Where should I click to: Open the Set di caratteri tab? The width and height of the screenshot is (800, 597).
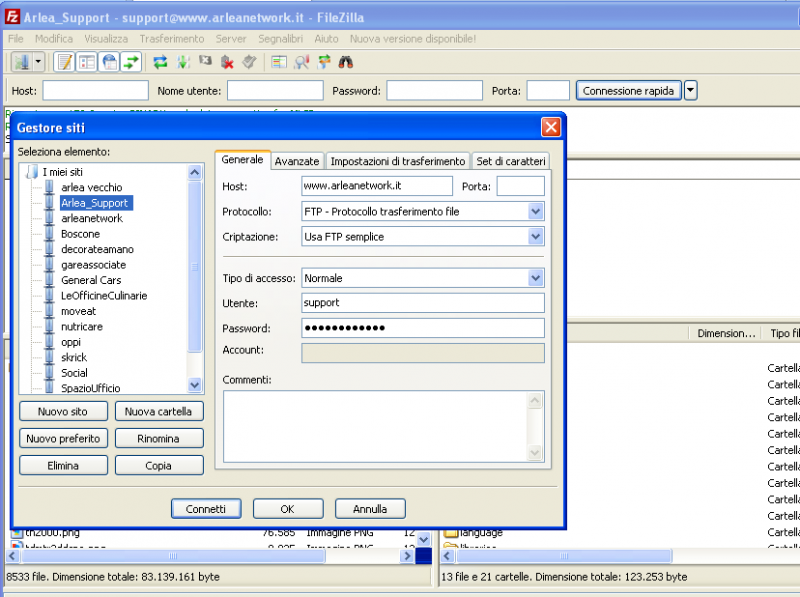[x=511, y=161]
